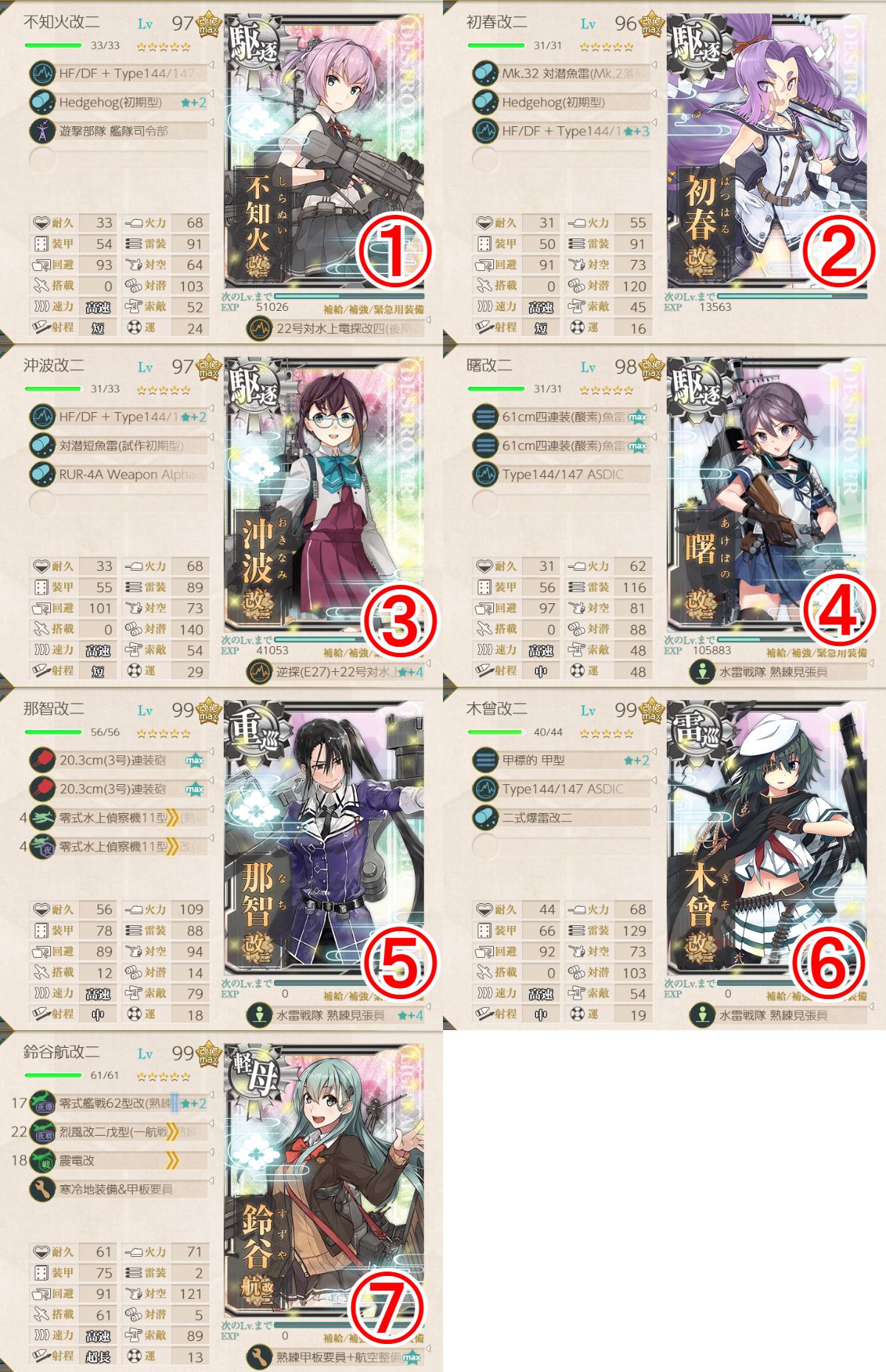Click the lookout icon for 曙改二's 水雷戦隊 熟練見張員
The height and width of the screenshot is (1372, 886).
702,671
